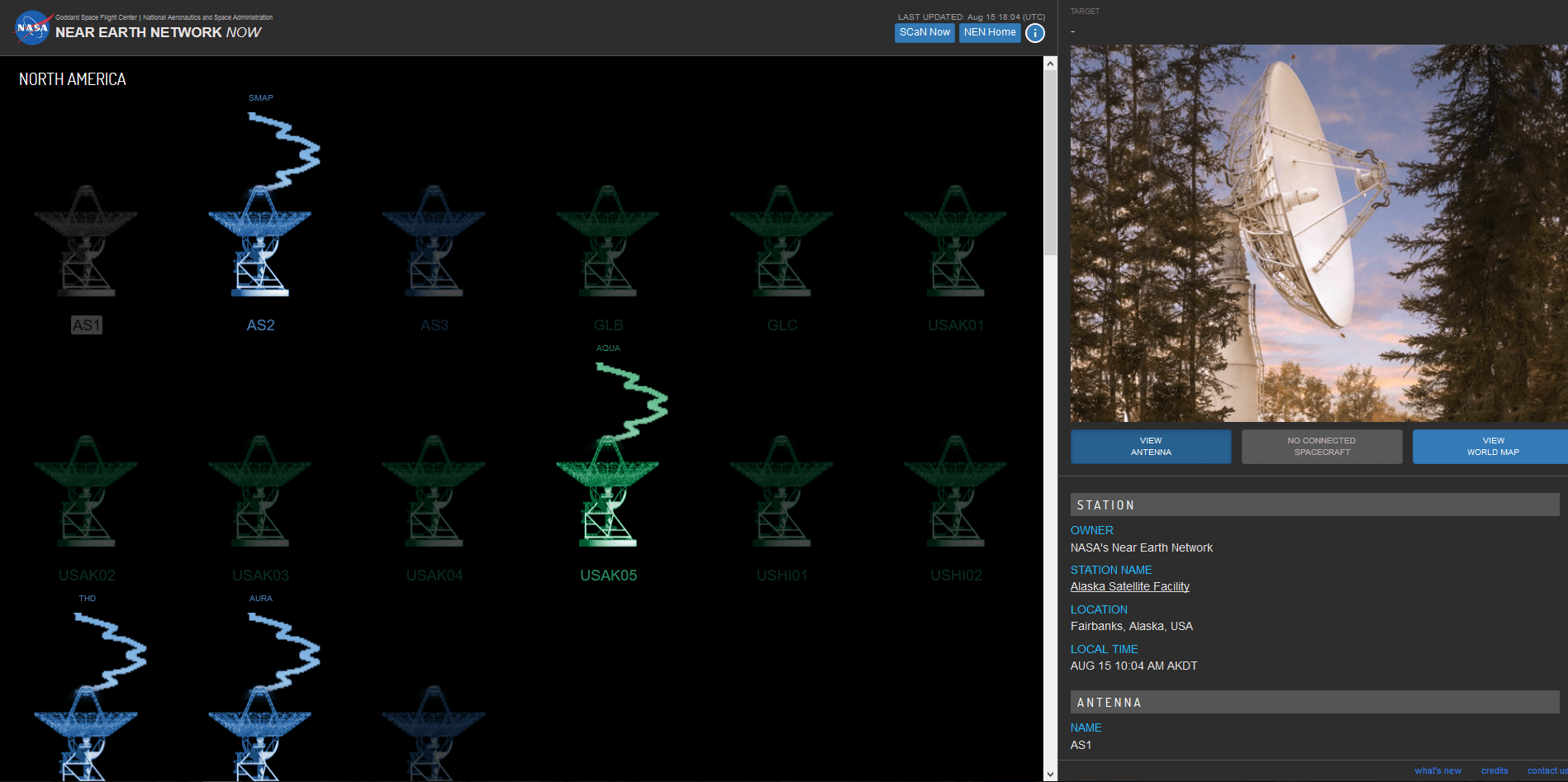1568x782 pixels.
Task: Select the USAK05 antenna dish
Action: [608, 491]
